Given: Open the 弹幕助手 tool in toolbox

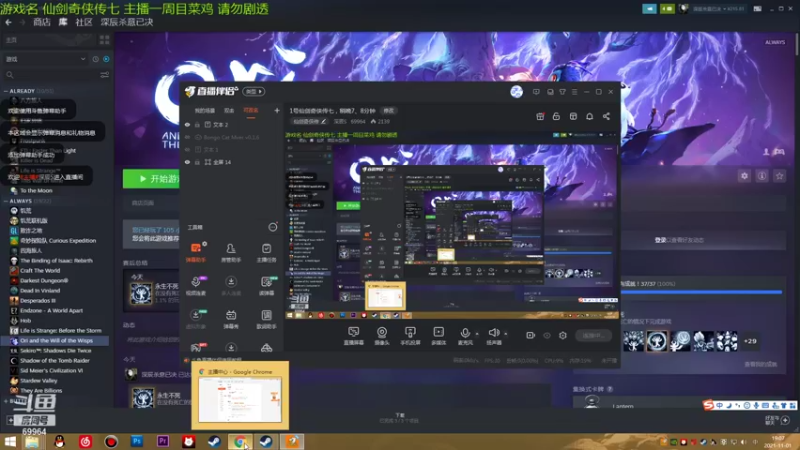Looking at the screenshot, I should pyautogui.click(x=195, y=252).
